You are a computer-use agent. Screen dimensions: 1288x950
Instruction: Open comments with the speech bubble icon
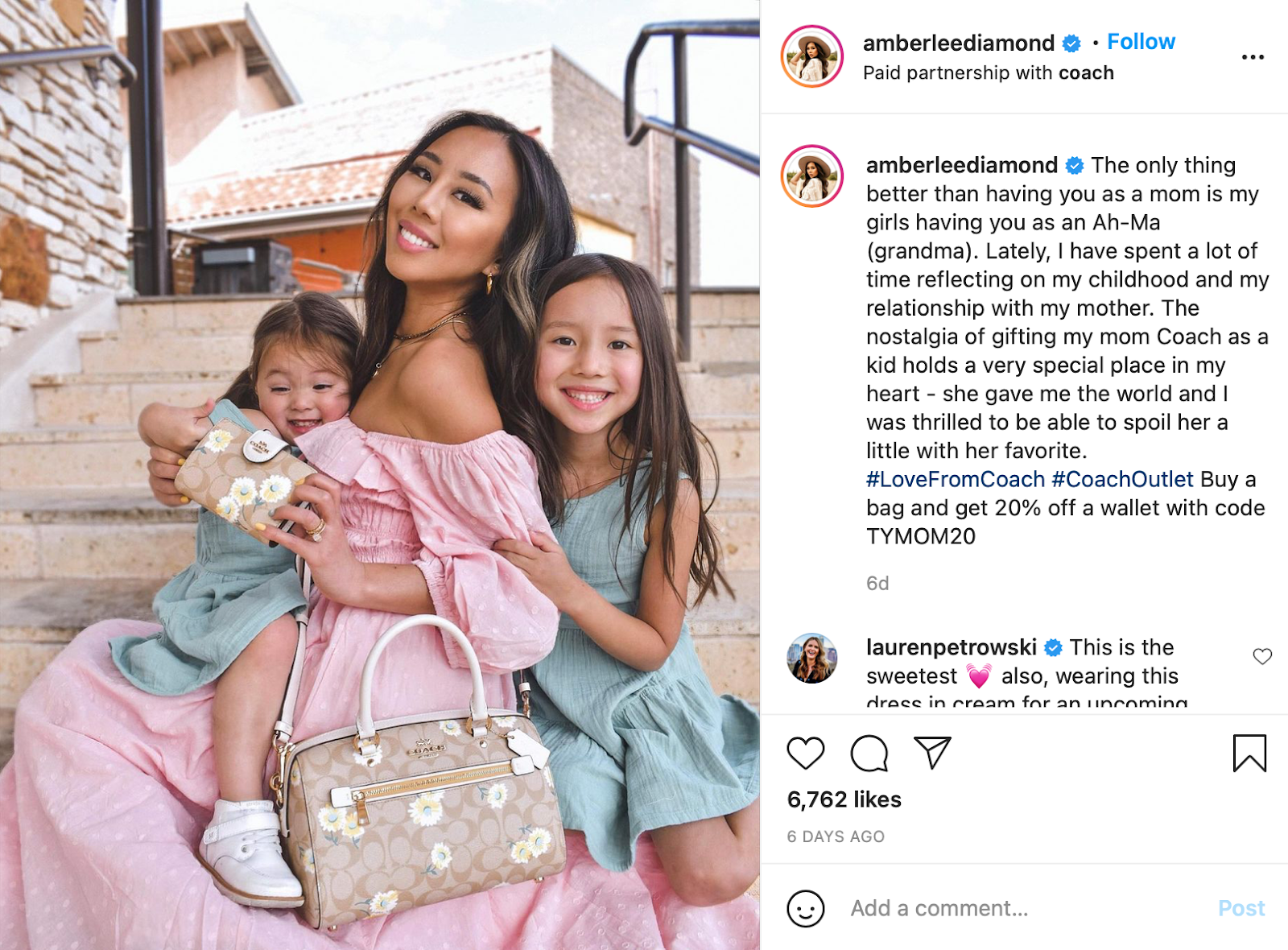pyautogui.click(x=869, y=754)
